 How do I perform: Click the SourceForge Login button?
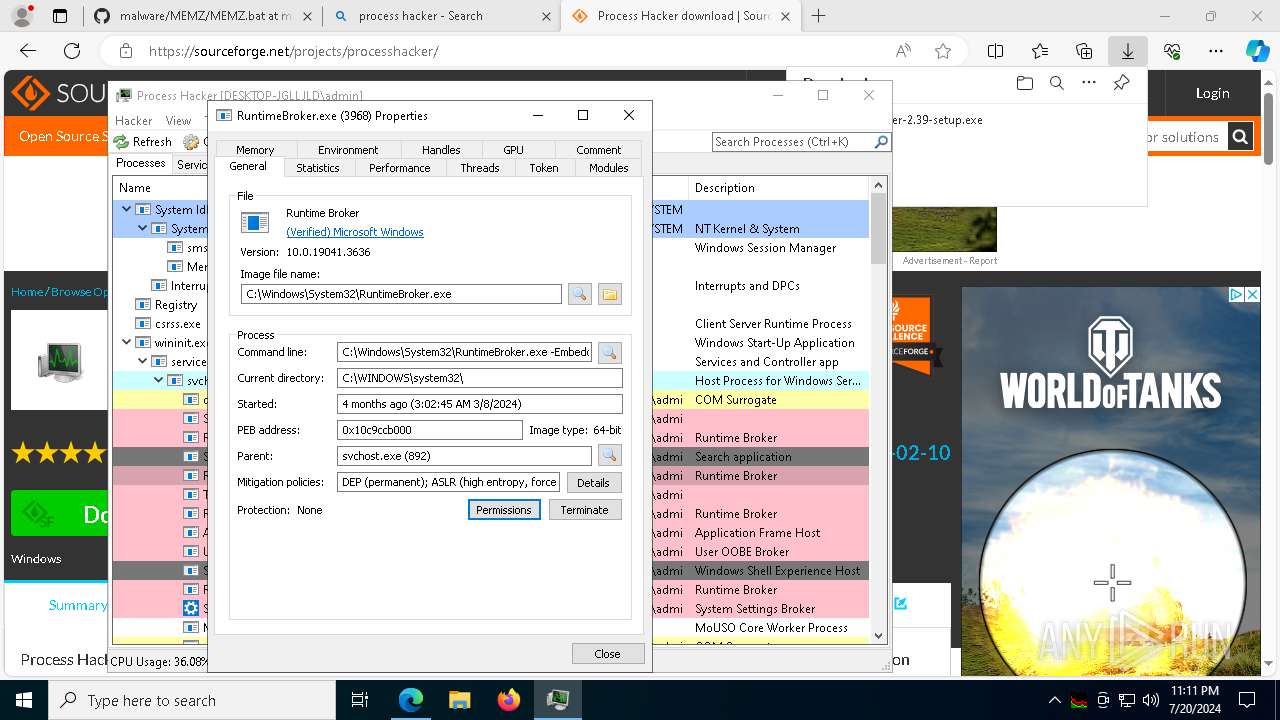click(1212, 93)
